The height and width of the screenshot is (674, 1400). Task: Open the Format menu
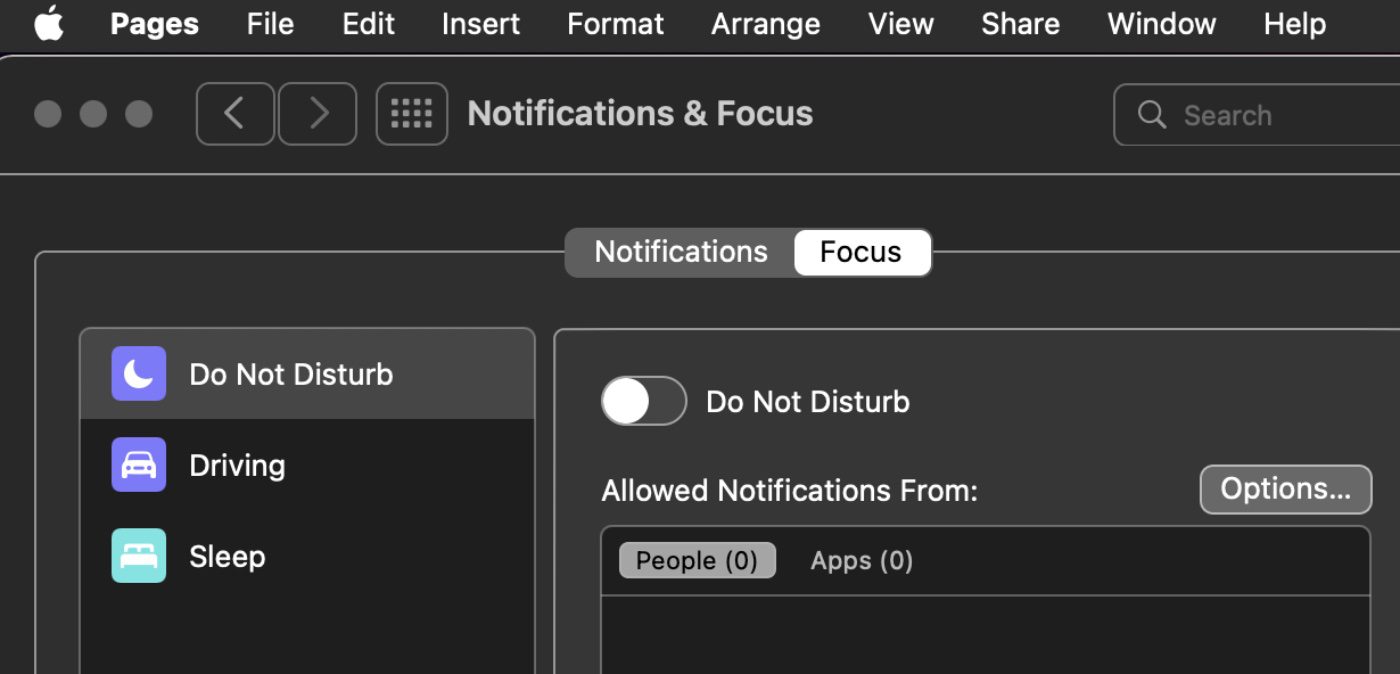pos(615,24)
